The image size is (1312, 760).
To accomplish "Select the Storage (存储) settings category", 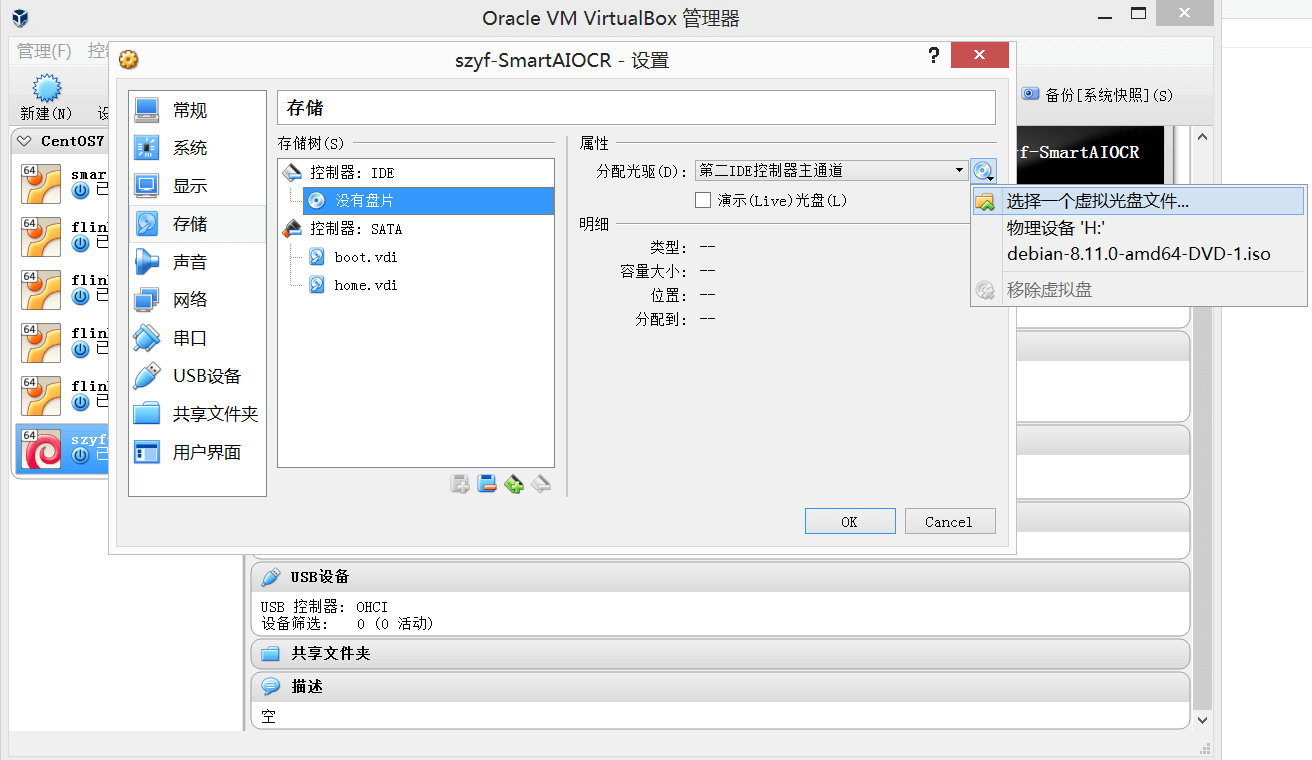I will pyautogui.click(x=197, y=224).
